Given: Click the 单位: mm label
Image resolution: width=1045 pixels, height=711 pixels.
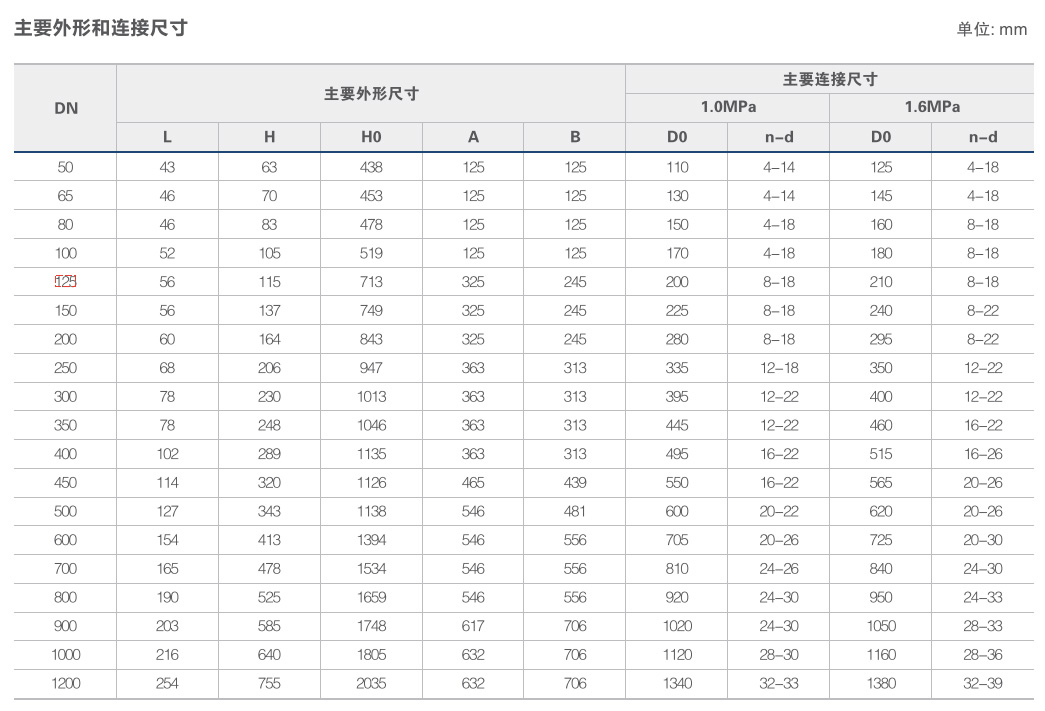Looking at the screenshot, I should pyautogui.click(x=991, y=29).
